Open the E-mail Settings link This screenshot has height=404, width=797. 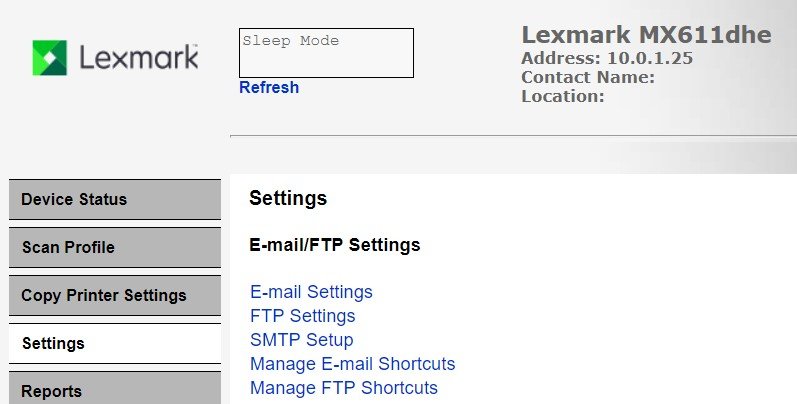point(311,292)
